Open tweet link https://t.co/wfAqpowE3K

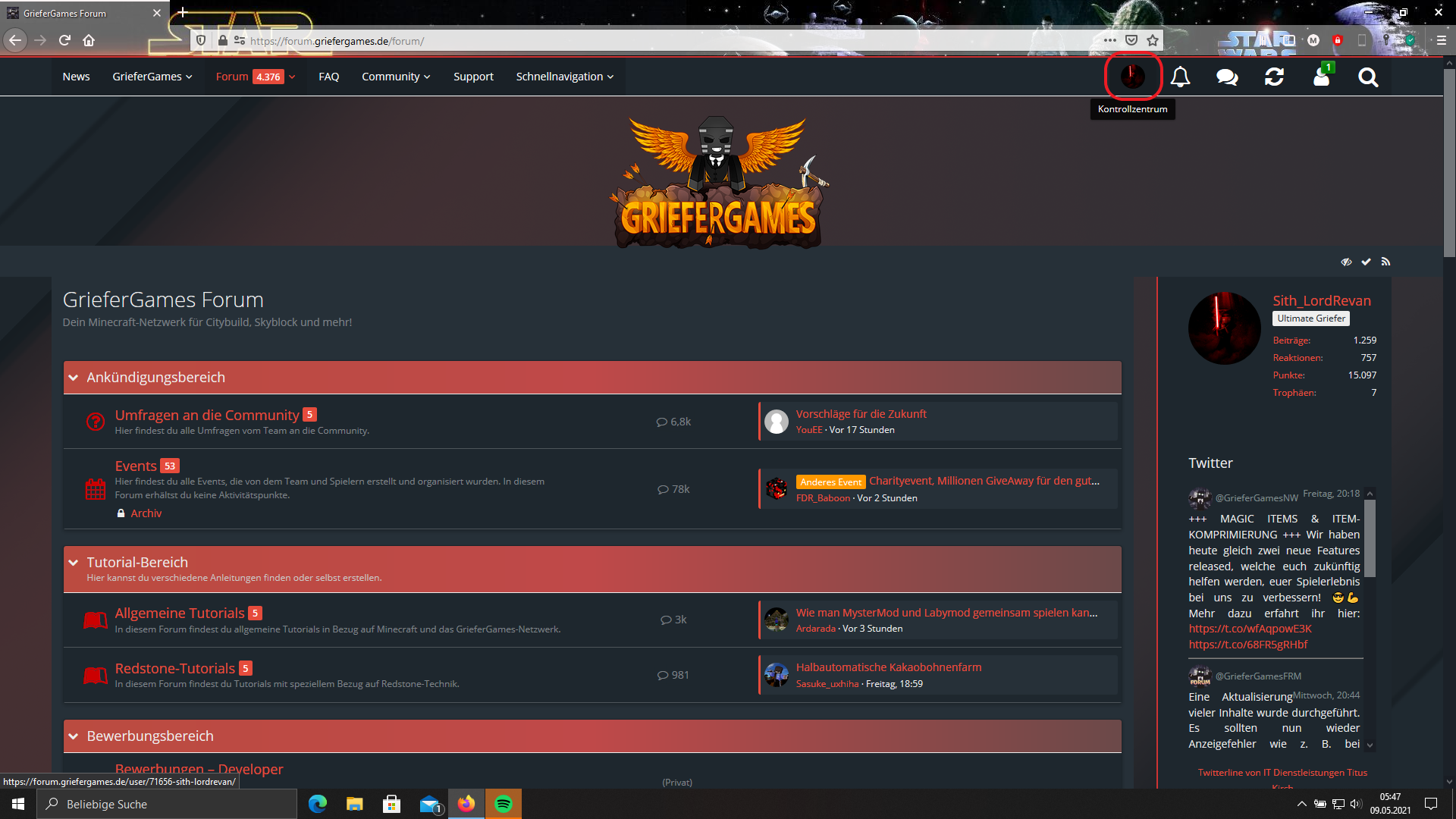tap(1250, 629)
